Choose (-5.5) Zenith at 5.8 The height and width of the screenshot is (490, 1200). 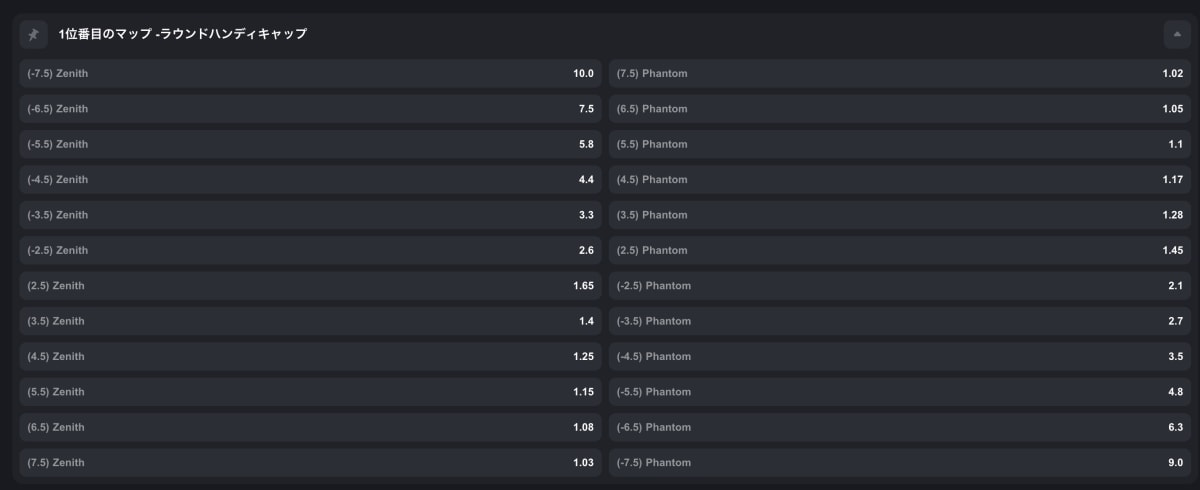pos(310,144)
